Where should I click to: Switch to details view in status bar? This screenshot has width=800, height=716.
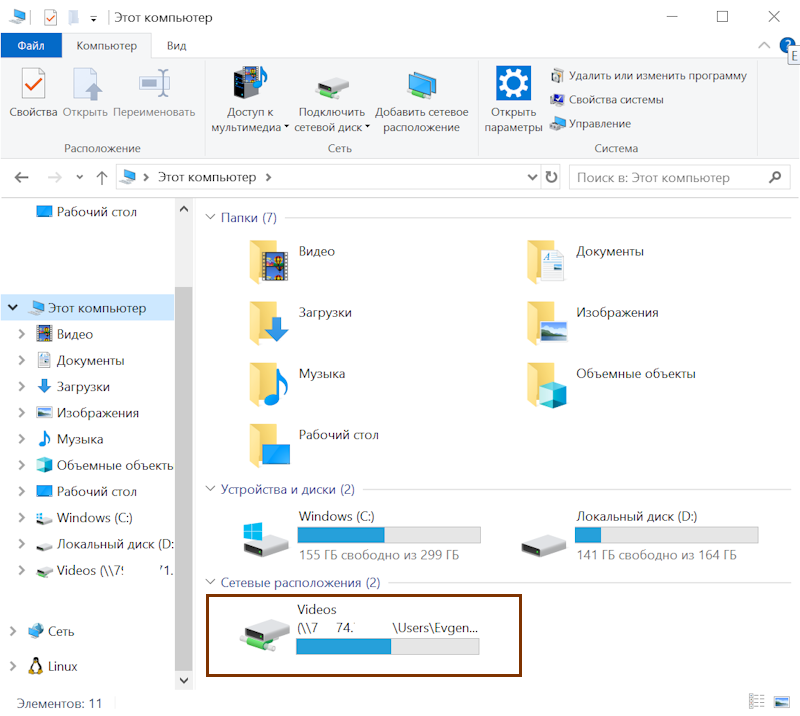coord(758,702)
